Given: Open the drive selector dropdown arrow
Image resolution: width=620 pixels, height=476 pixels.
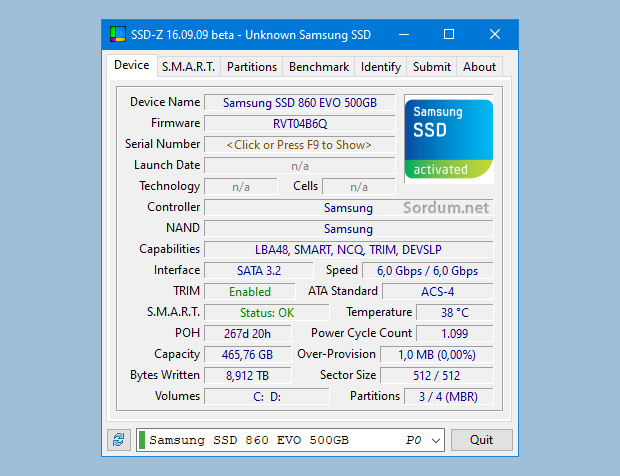Looking at the screenshot, I should (x=436, y=440).
